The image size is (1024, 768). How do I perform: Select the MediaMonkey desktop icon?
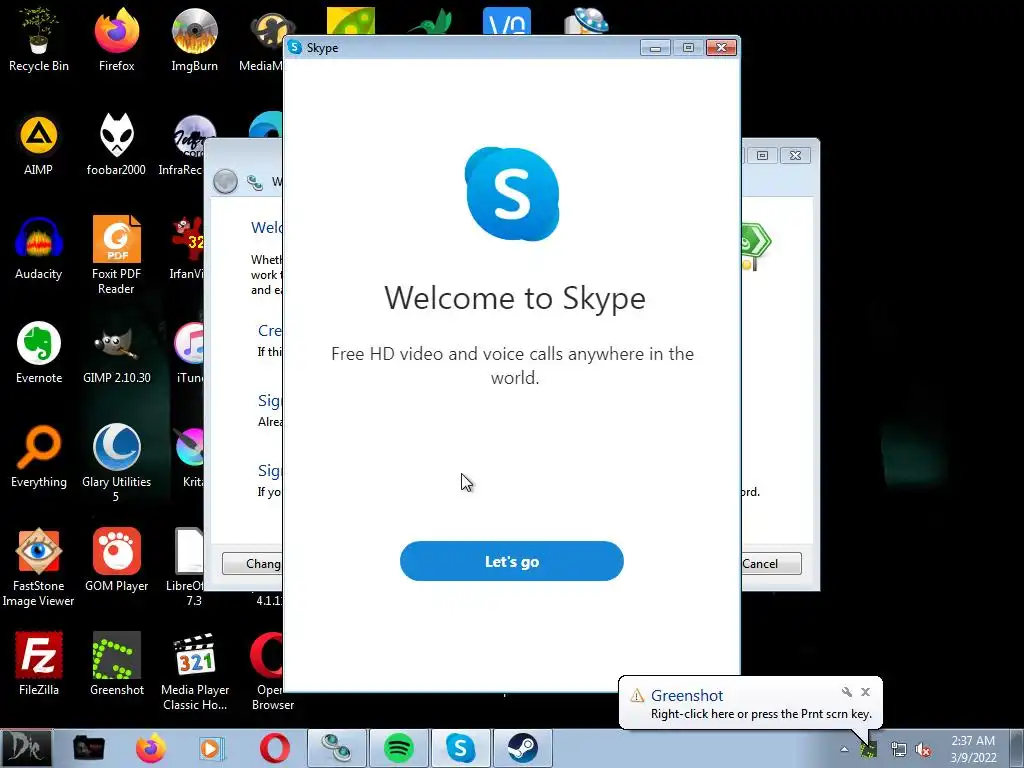pyautogui.click(x=264, y=39)
